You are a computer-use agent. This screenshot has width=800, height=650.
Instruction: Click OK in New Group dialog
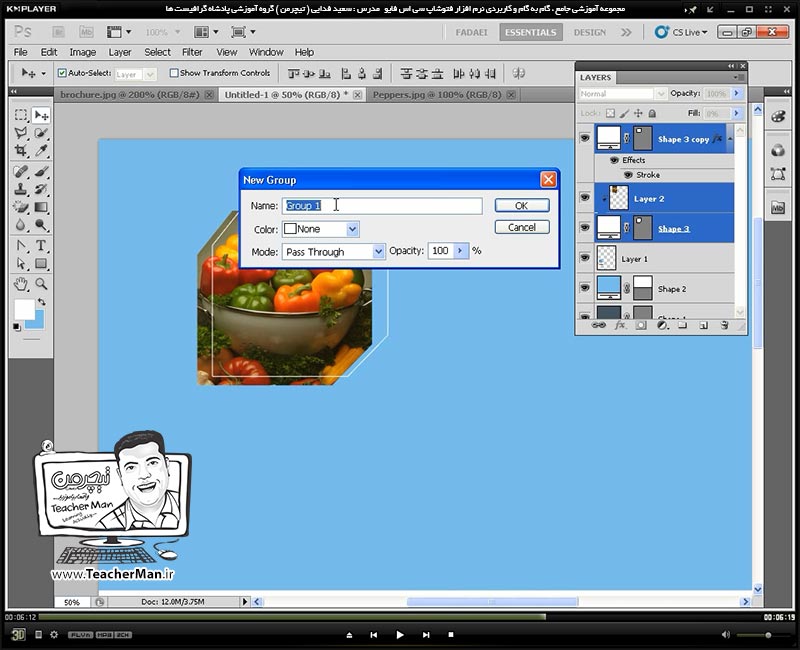[522, 206]
